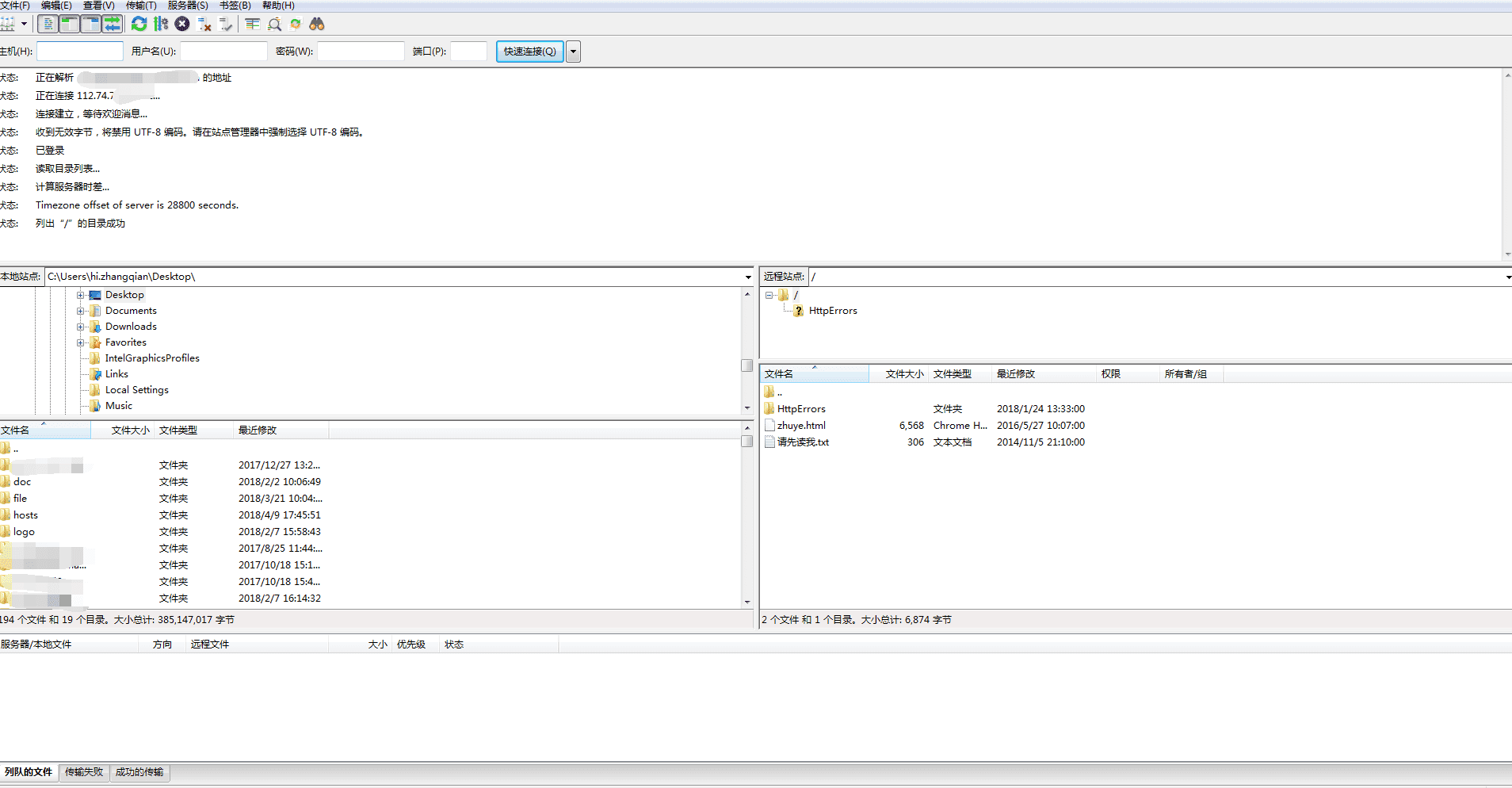This screenshot has width=1512, height=788.
Task: Refresh the file and folder lists
Action: tap(139, 24)
